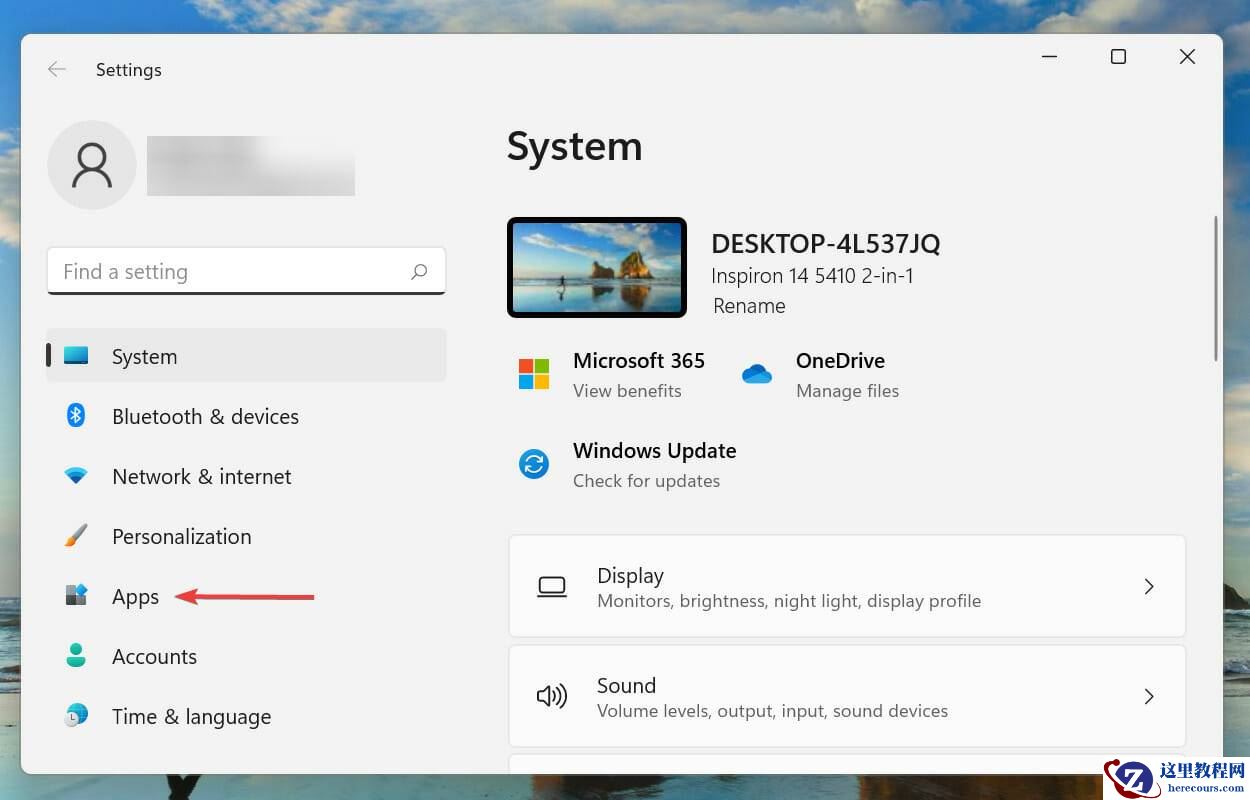The width and height of the screenshot is (1250, 800).
Task: Click the Microsoft 365 logo
Action: pyautogui.click(x=533, y=373)
